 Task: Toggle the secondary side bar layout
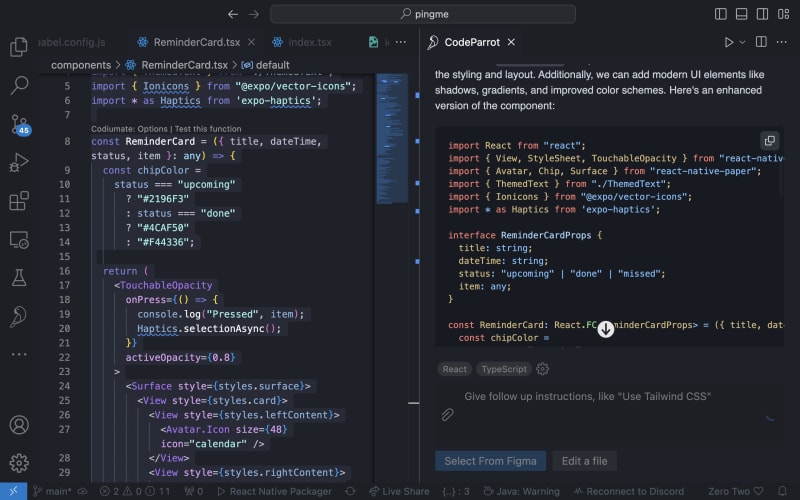pos(762,14)
